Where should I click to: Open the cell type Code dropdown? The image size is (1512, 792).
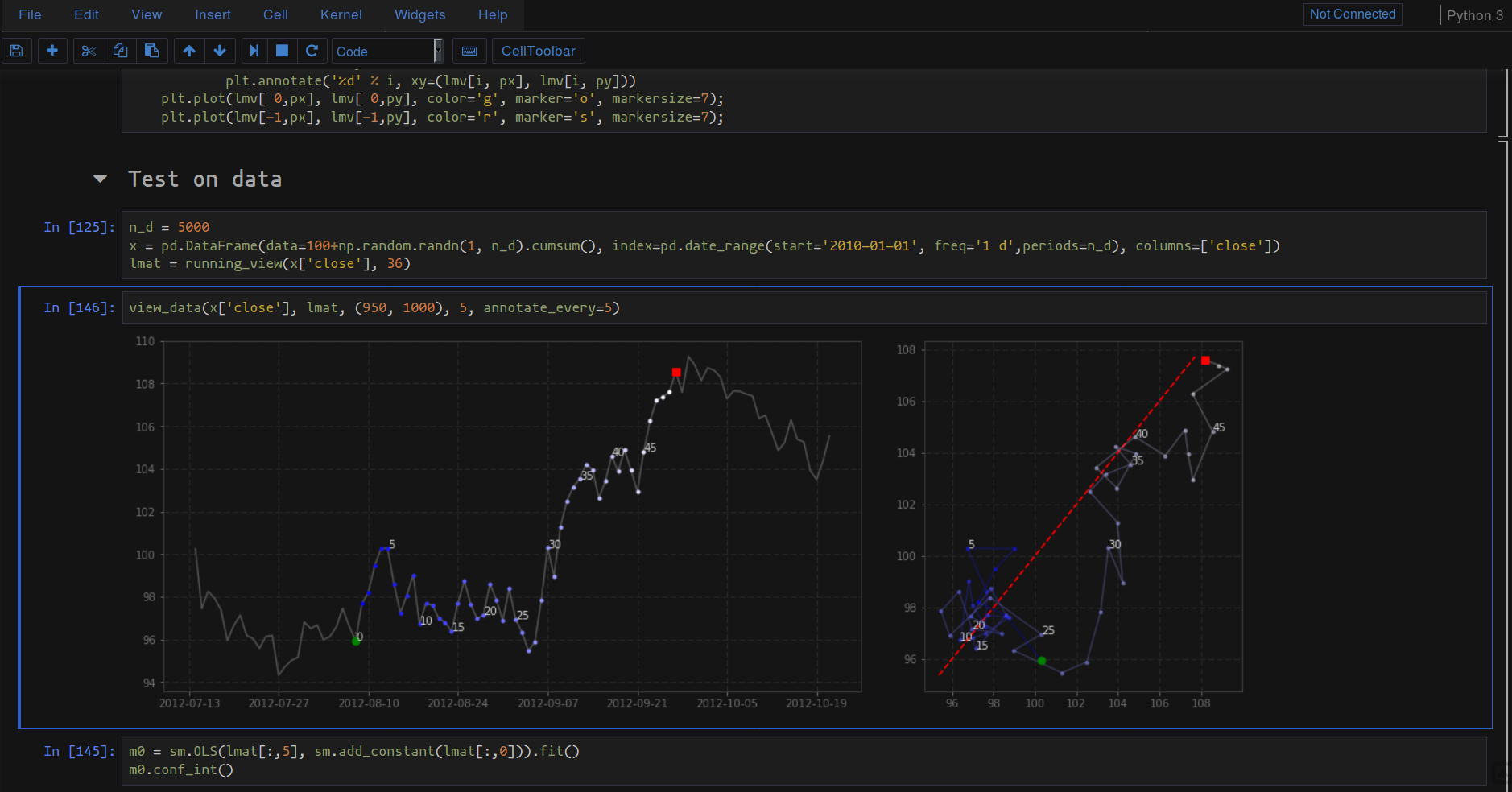pyautogui.click(x=387, y=51)
